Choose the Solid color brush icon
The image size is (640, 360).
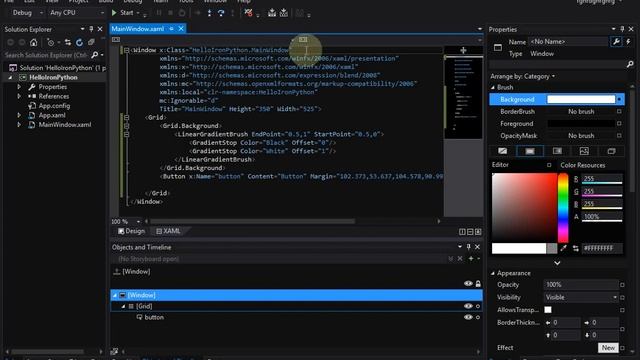pos(530,151)
